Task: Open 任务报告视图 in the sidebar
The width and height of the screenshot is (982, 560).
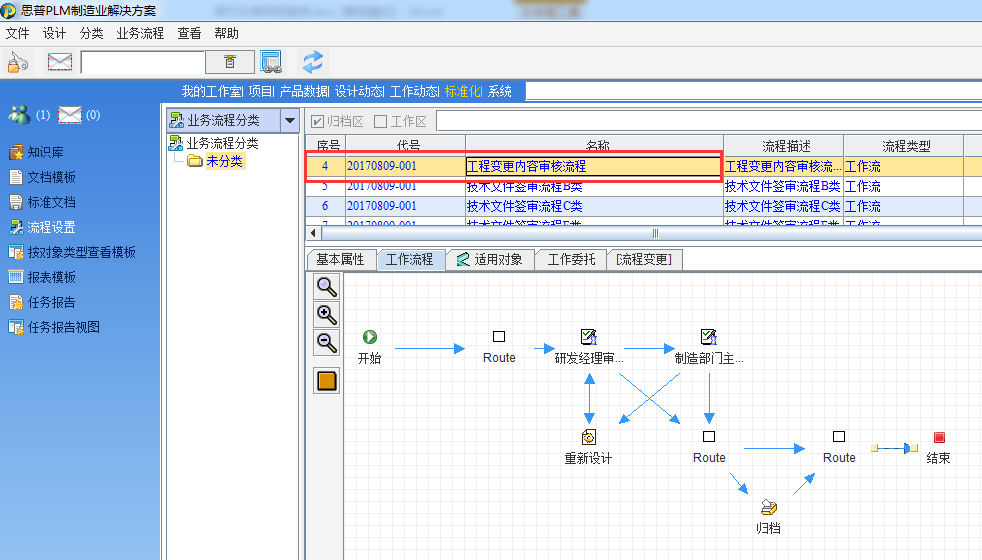Action: (54, 328)
